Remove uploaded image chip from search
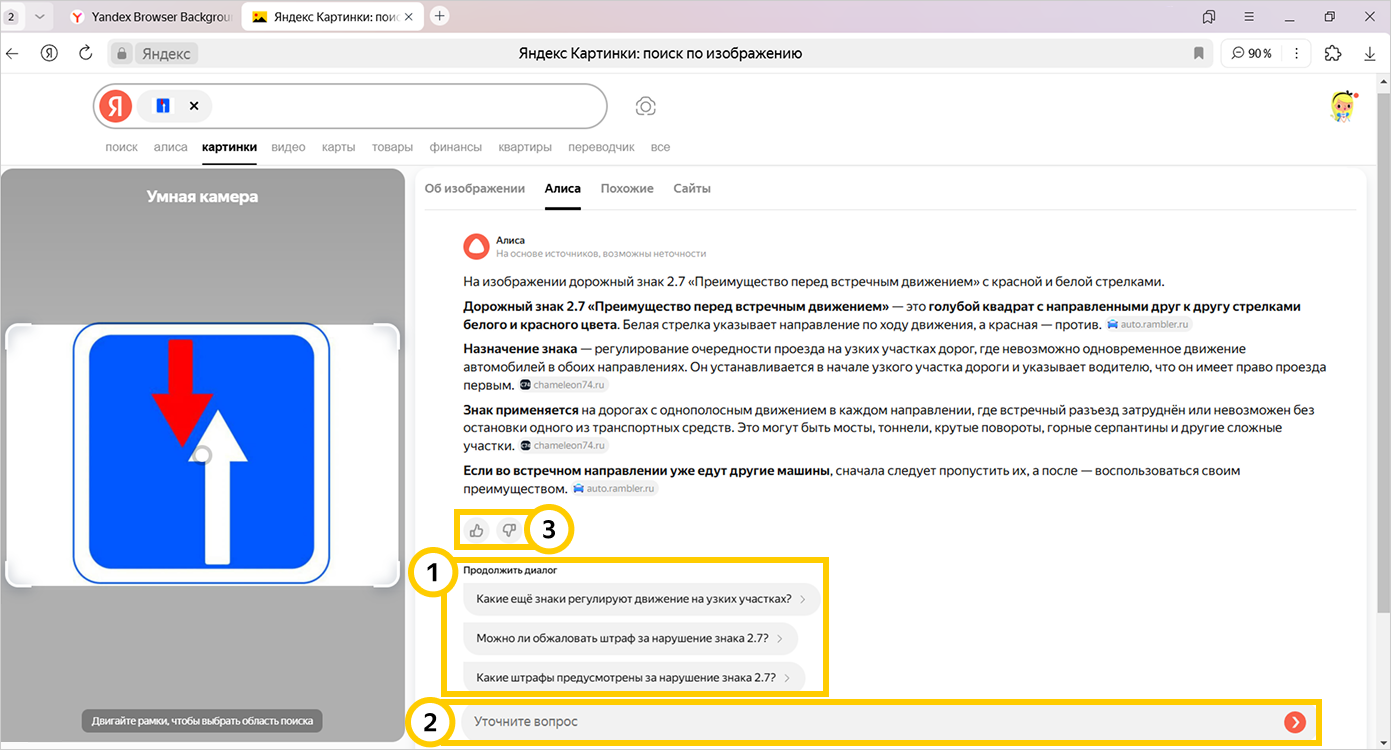Screen dimensions: 1391x750 coord(194,106)
